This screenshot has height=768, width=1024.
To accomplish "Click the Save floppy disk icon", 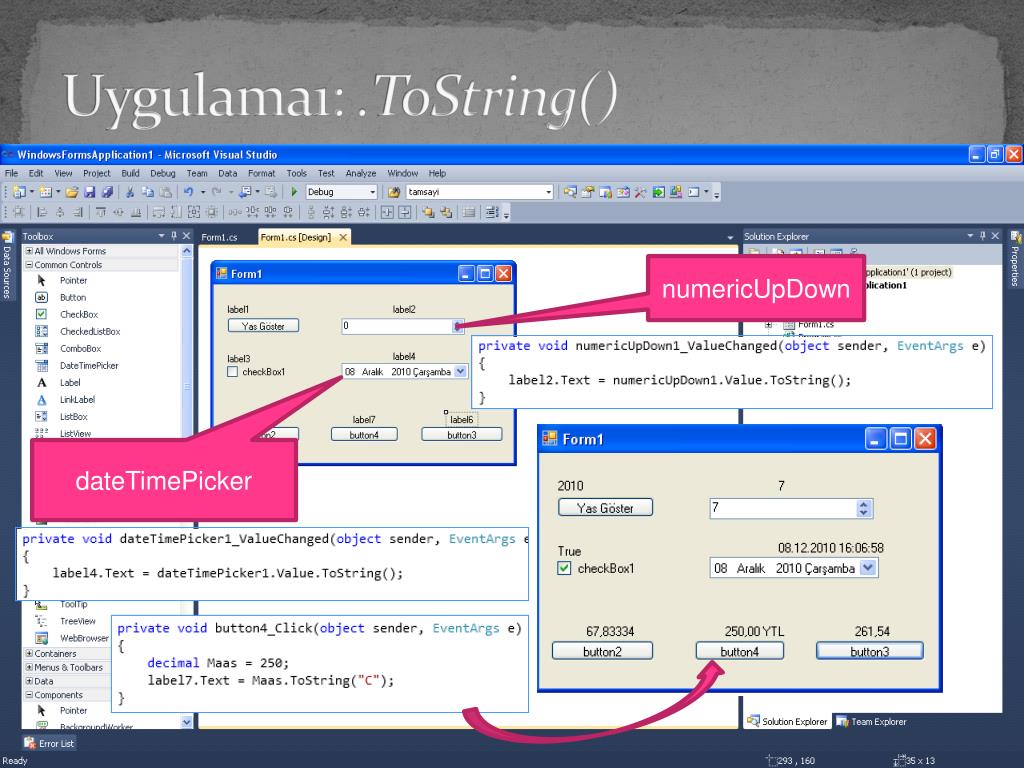I will pos(89,192).
